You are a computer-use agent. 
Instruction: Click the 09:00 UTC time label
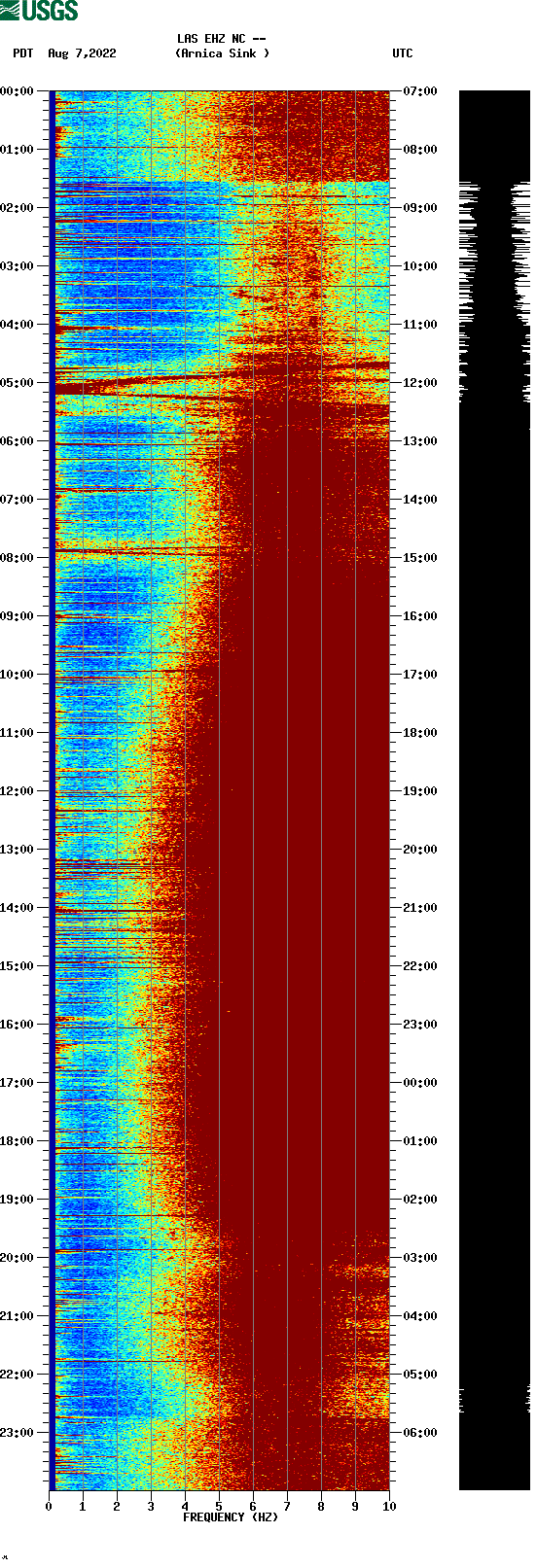[x=420, y=208]
